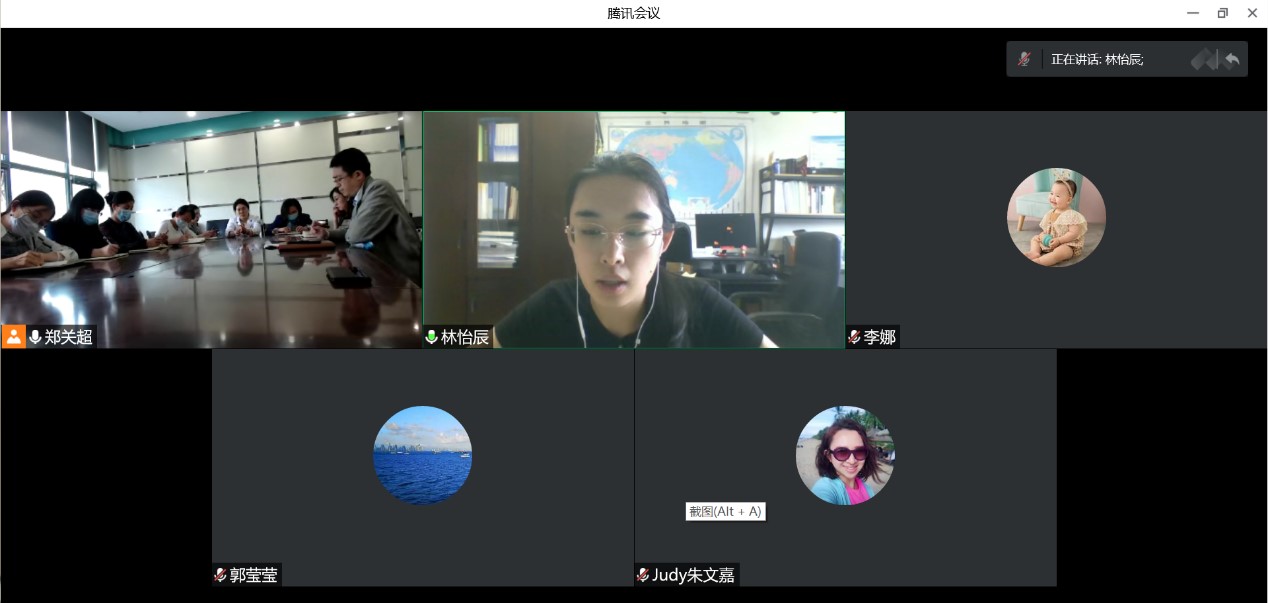This screenshot has width=1268, height=603.
Task: Click the muted microphone icon beside 郭莹莹
Action: click(220, 575)
